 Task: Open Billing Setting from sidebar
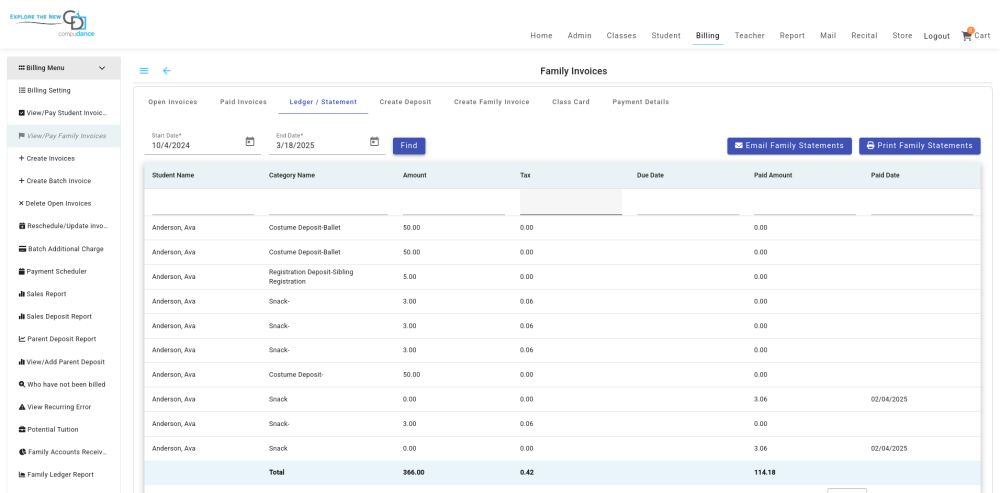[x=45, y=91]
